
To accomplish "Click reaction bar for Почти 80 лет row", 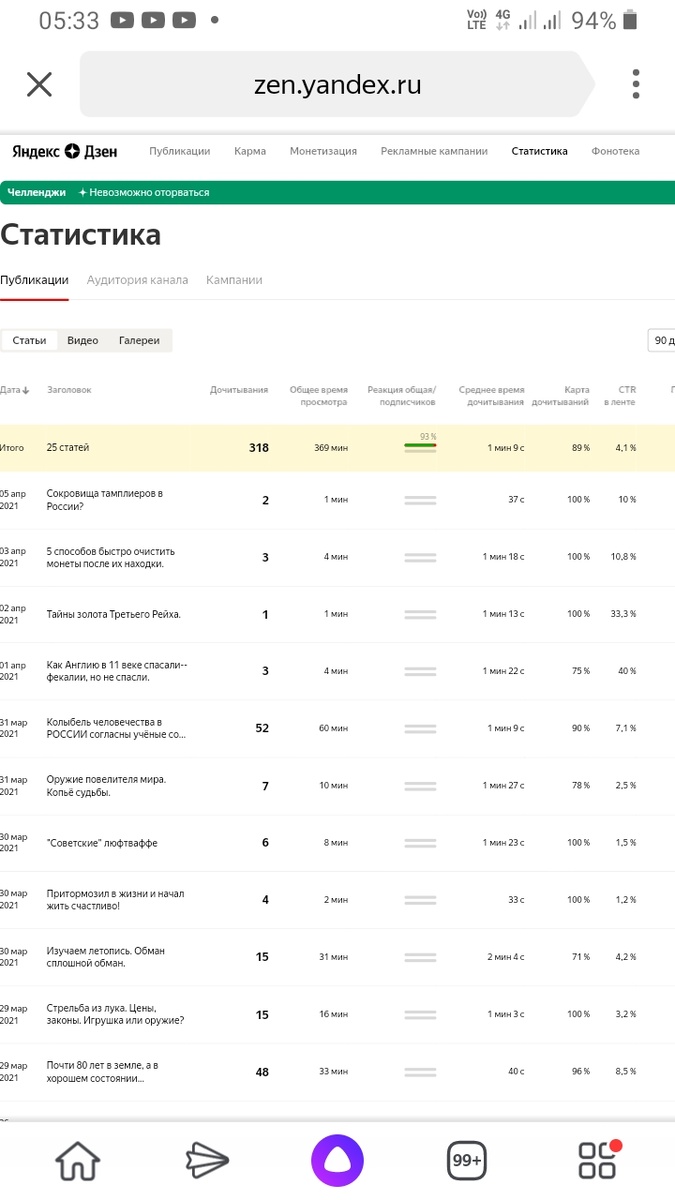I will pyautogui.click(x=420, y=1072).
